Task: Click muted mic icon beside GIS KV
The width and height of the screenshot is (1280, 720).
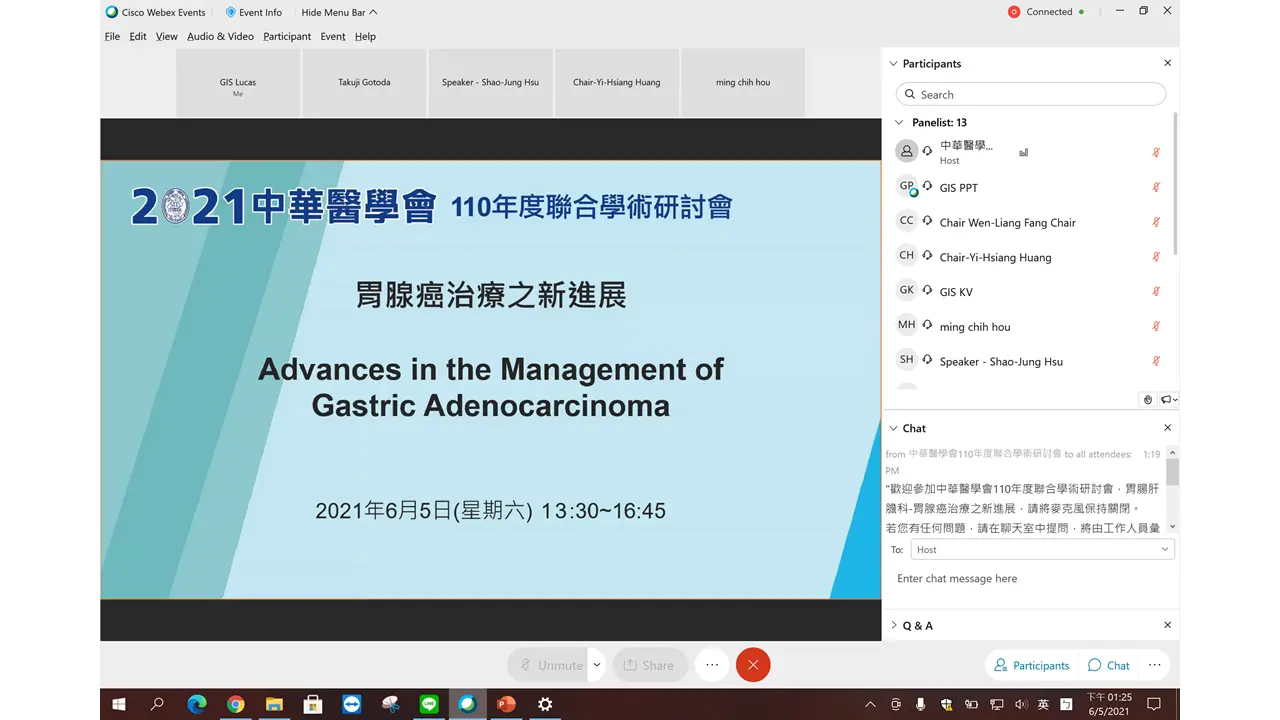Action: pyautogui.click(x=1156, y=292)
